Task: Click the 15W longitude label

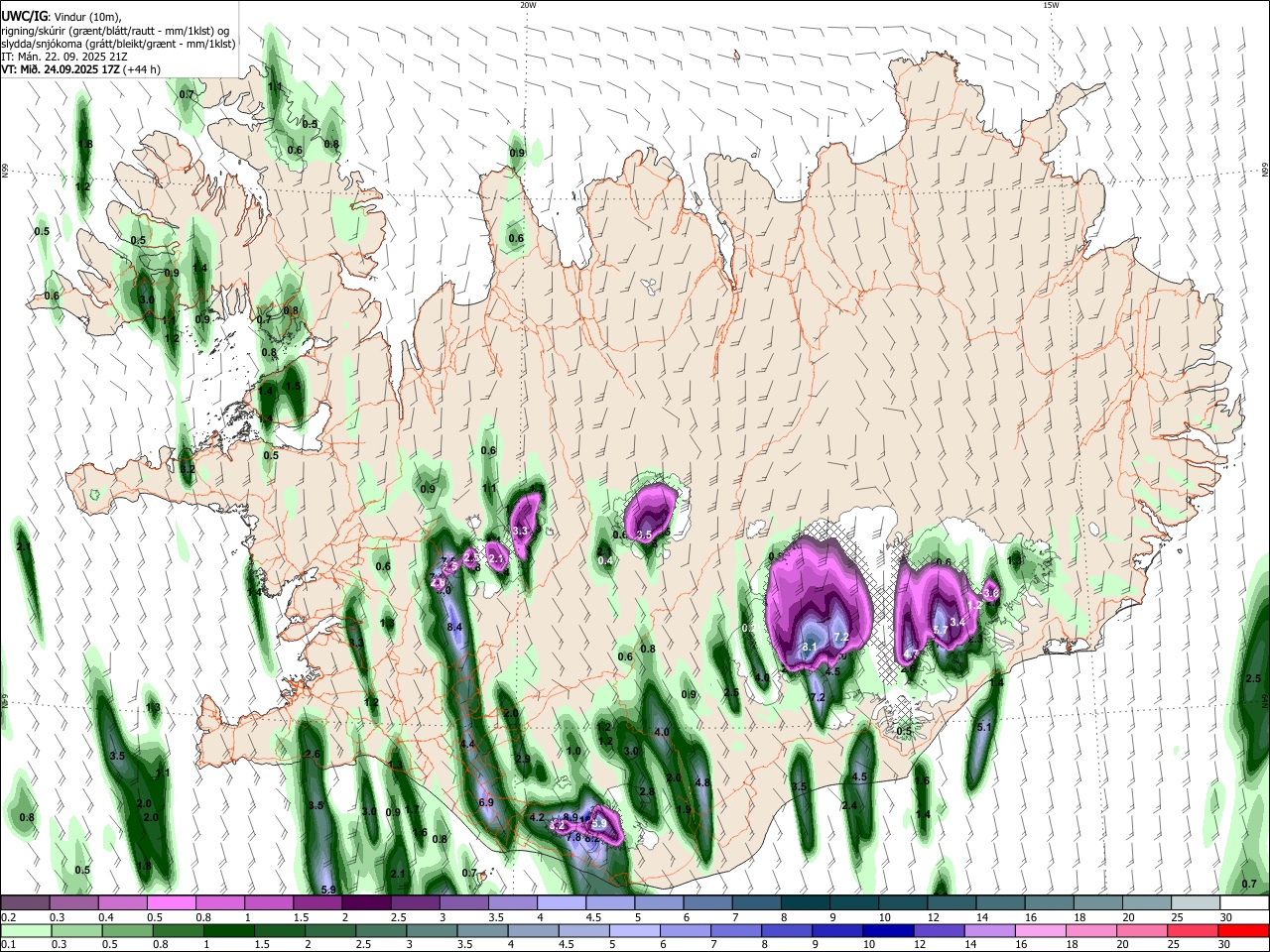Action: click(x=1051, y=5)
